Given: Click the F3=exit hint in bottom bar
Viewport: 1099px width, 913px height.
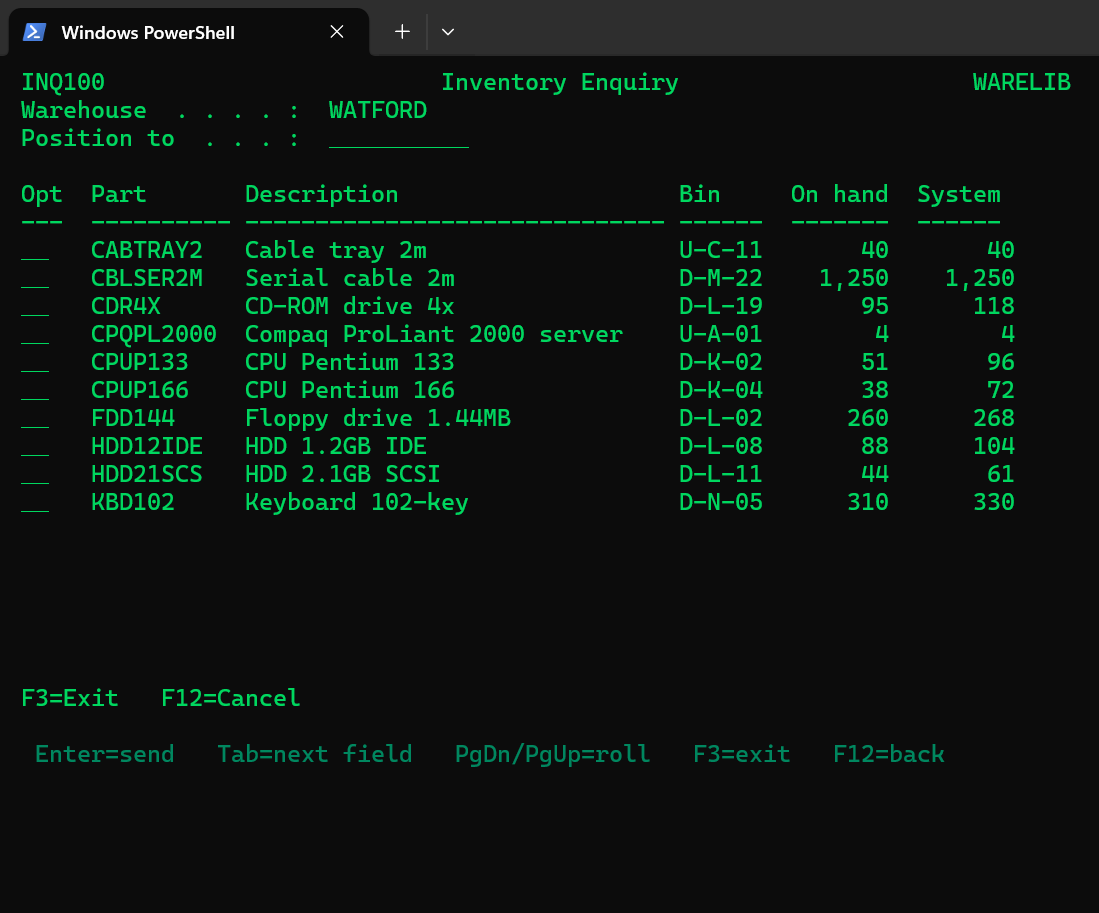Looking at the screenshot, I should [742, 754].
